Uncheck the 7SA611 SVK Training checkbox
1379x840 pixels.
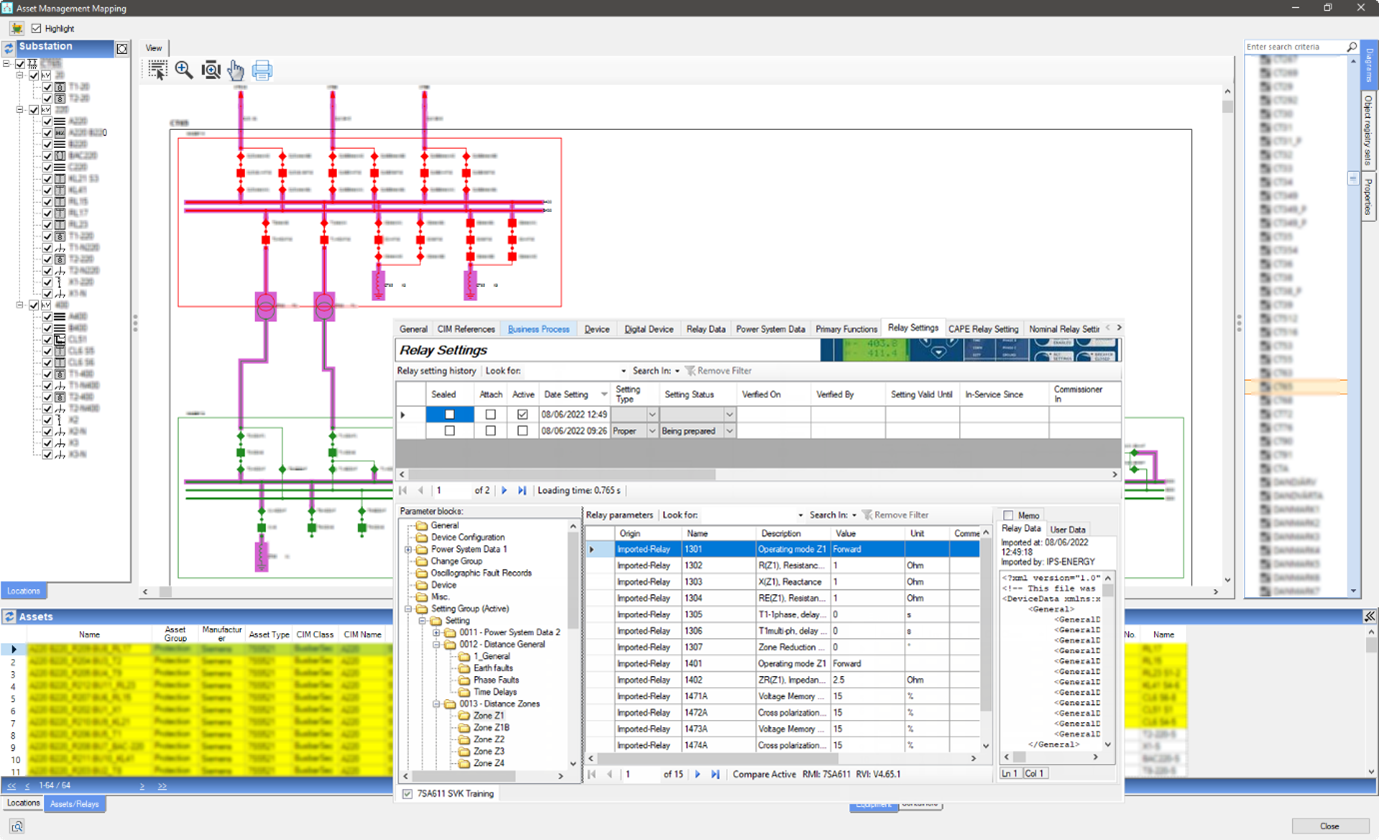click(x=407, y=794)
